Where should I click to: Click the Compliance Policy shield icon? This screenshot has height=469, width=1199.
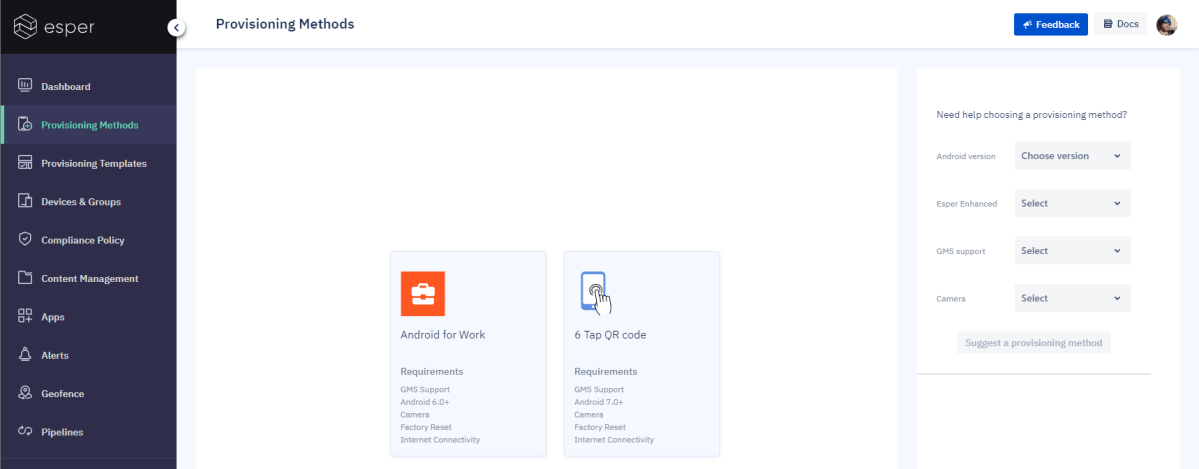tap(25, 239)
